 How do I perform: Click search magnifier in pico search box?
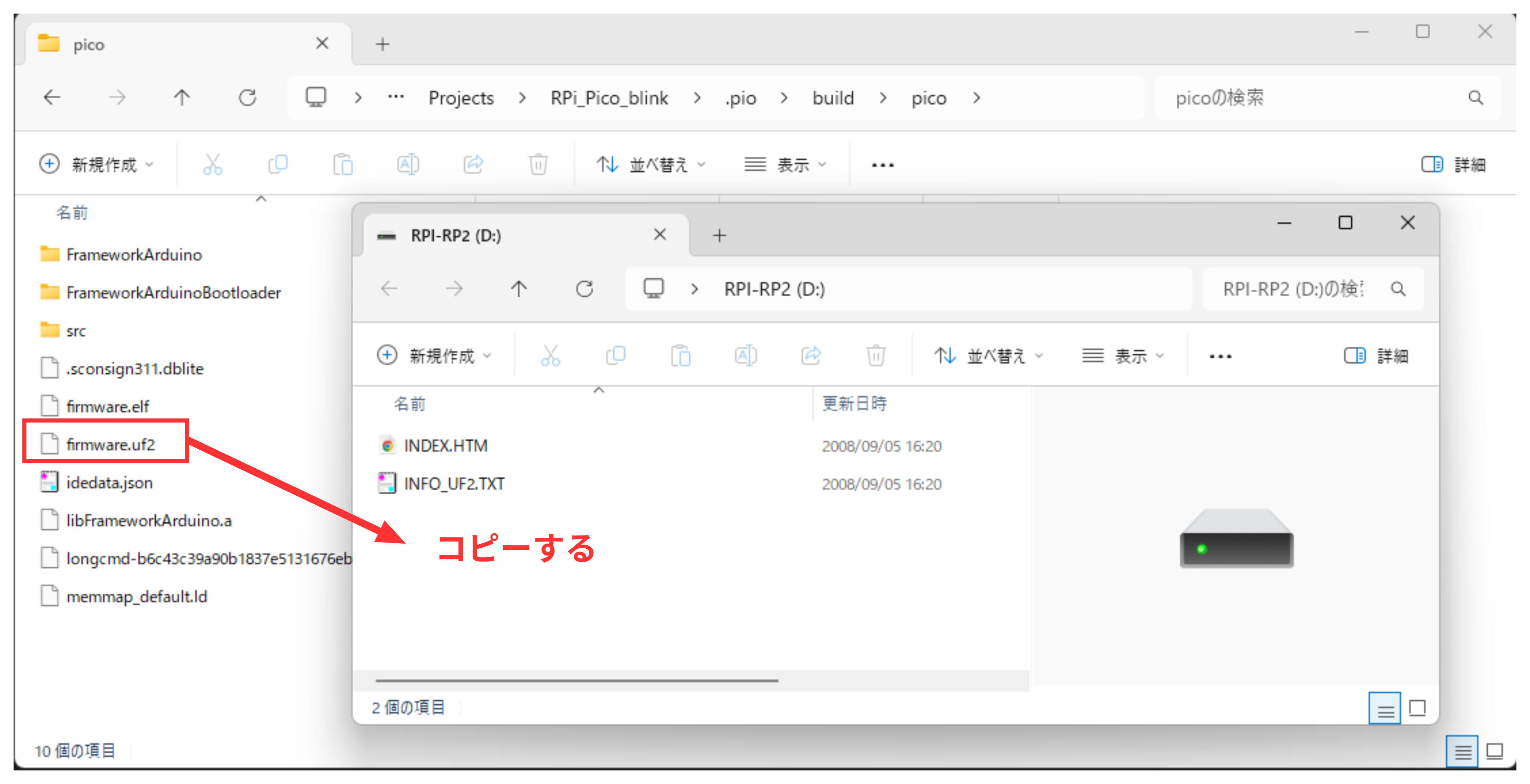point(1475,98)
